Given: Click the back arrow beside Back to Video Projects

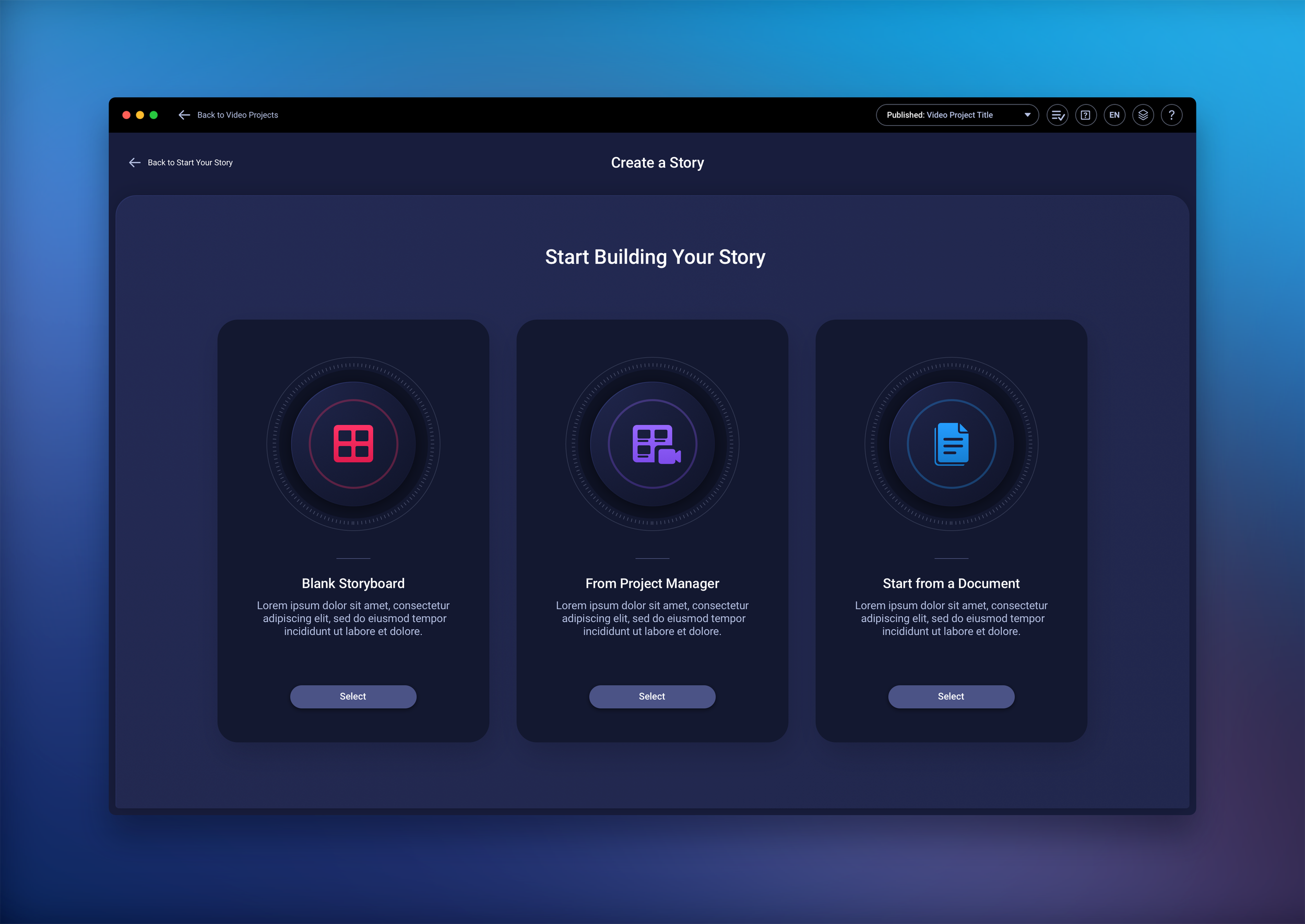Looking at the screenshot, I should 184,115.
